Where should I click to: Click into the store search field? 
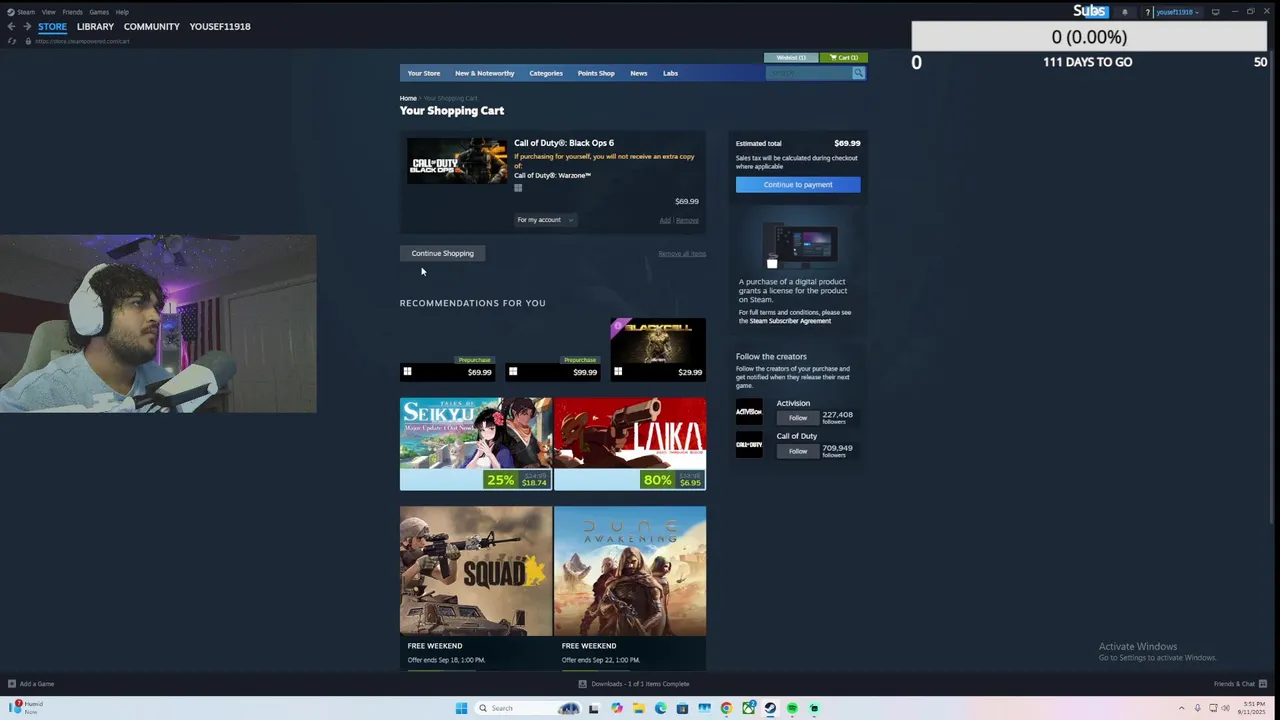click(x=809, y=73)
